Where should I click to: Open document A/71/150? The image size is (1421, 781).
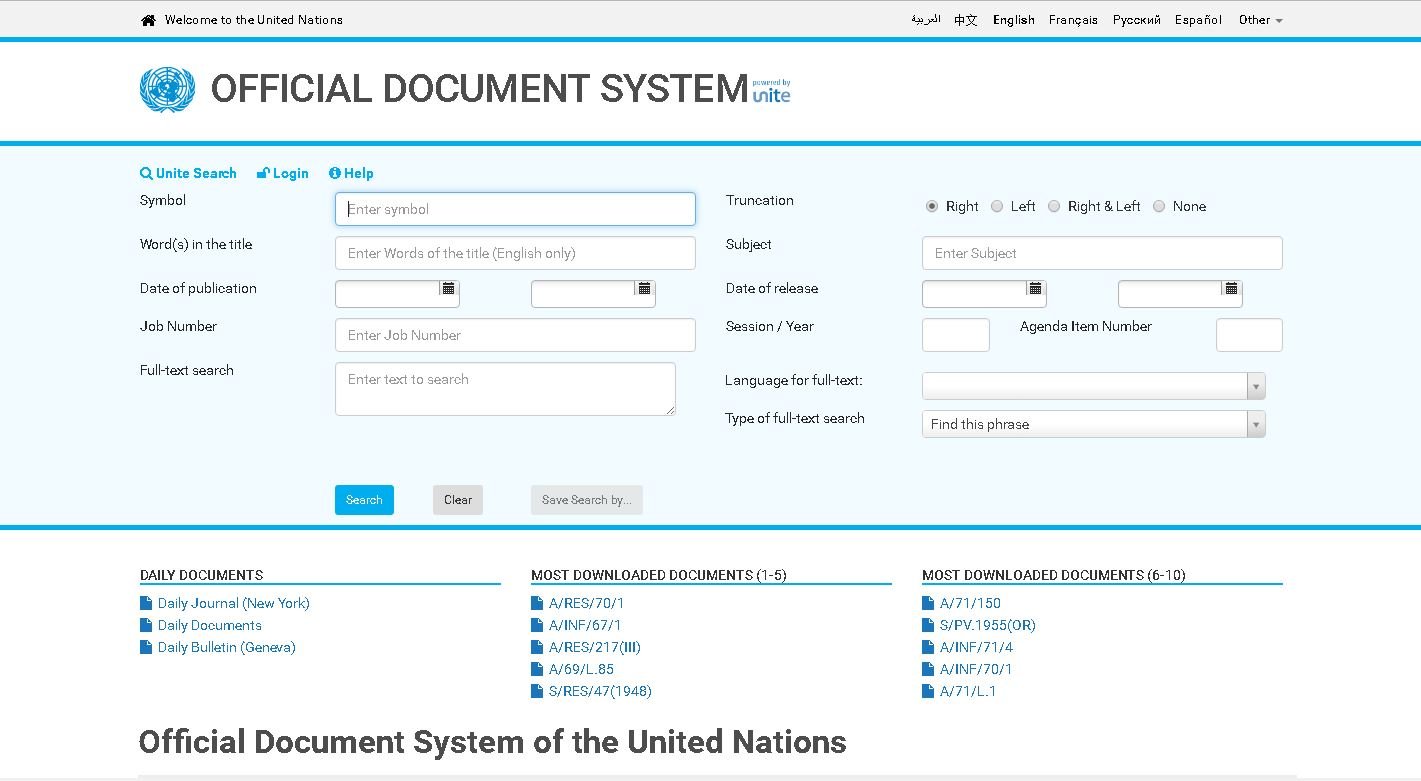970,603
